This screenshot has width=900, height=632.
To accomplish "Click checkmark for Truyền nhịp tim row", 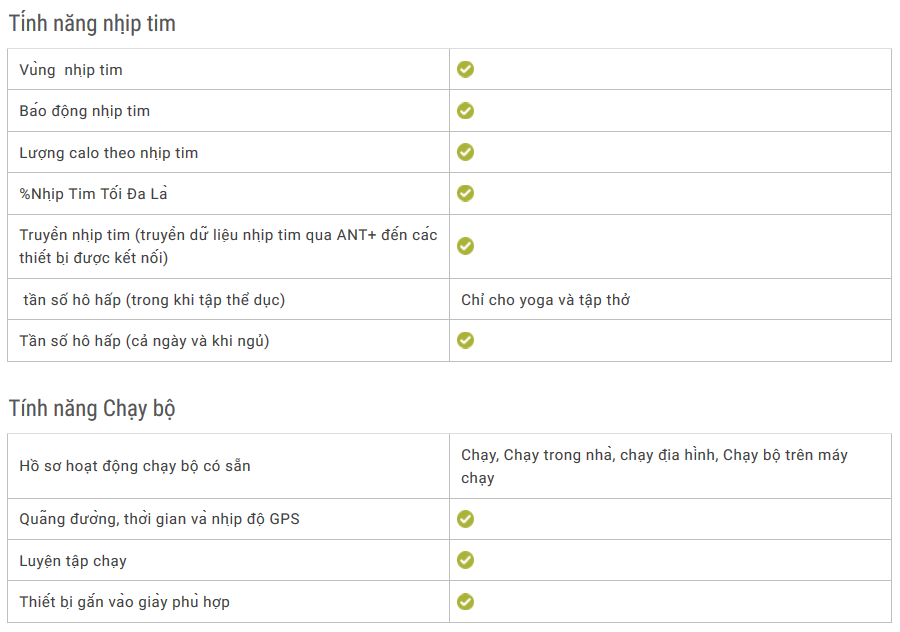I will [x=465, y=246].
